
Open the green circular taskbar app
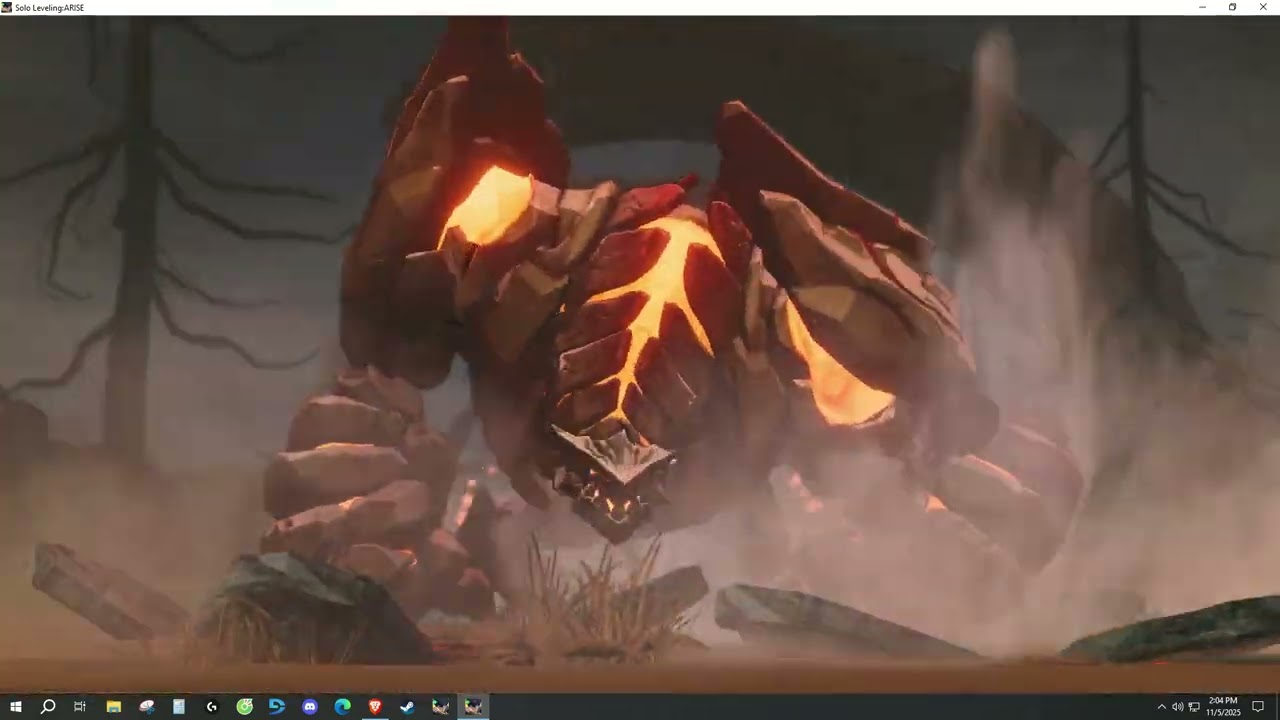tap(245, 707)
